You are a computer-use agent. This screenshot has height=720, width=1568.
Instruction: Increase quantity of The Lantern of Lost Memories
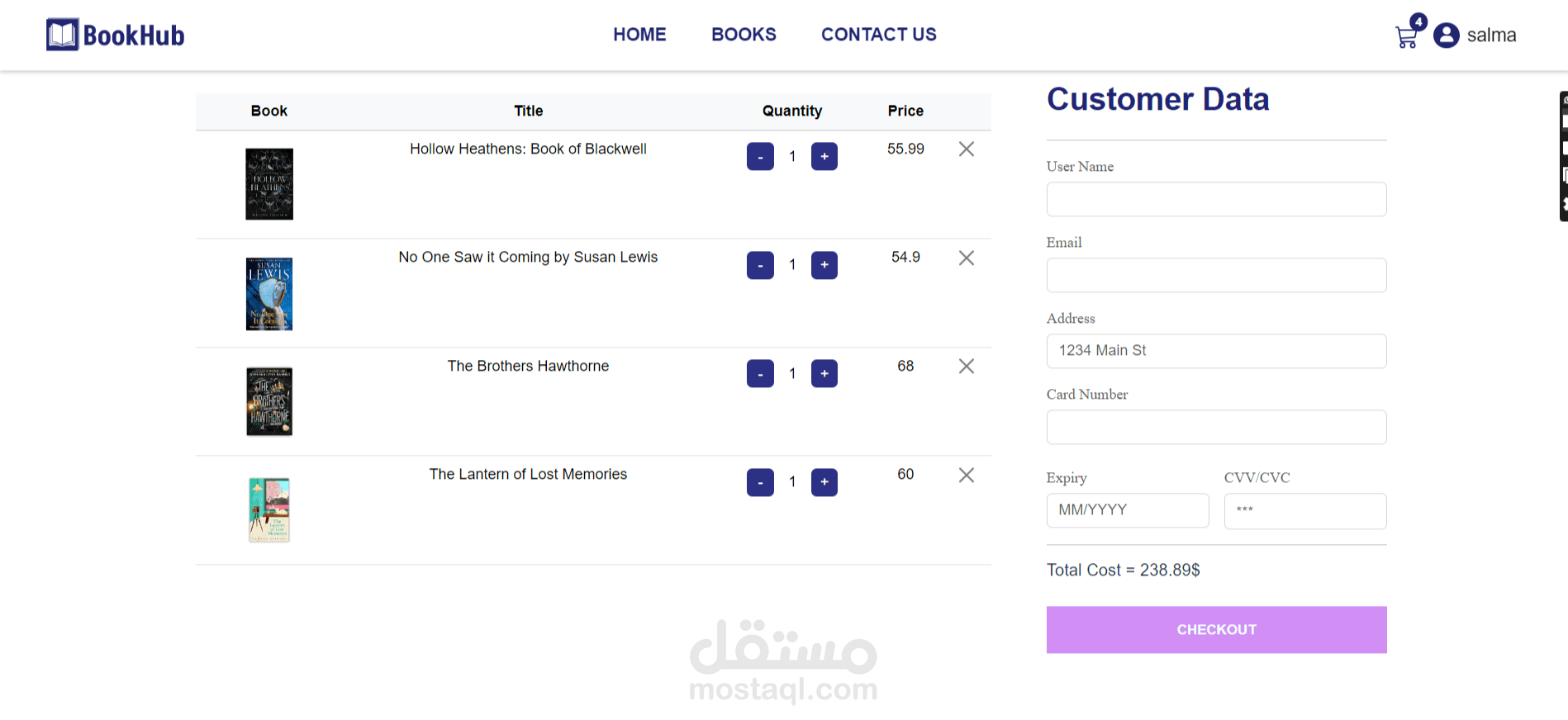tap(824, 482)
